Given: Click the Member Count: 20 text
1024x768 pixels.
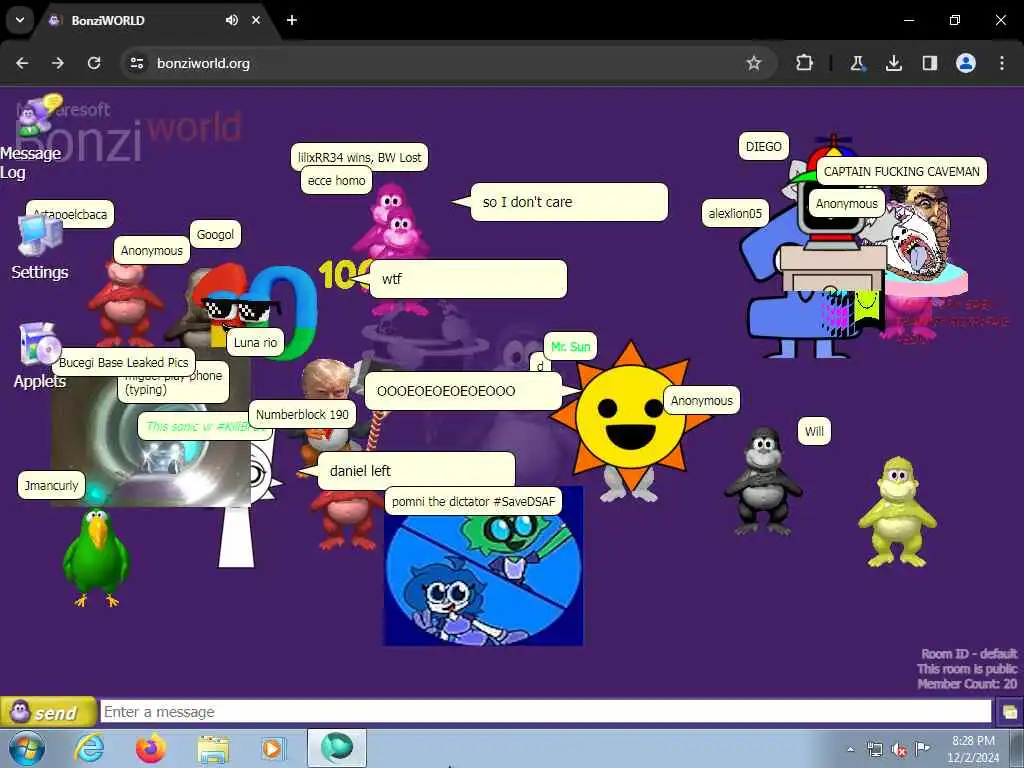Looking at the screenshot, I should [967, 684].
